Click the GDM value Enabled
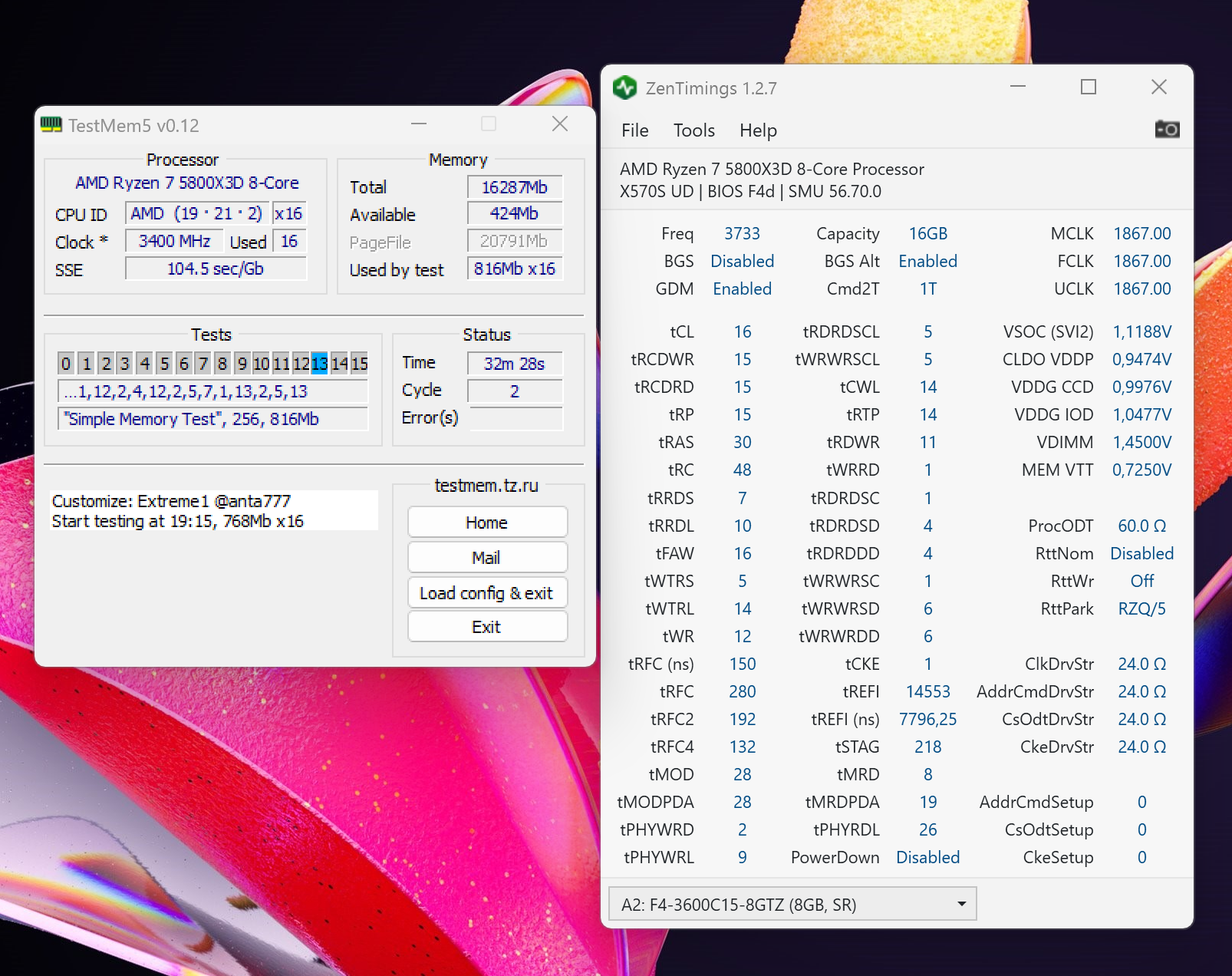The width and height of the screenshot is (1232, 976). coord(742,289)
